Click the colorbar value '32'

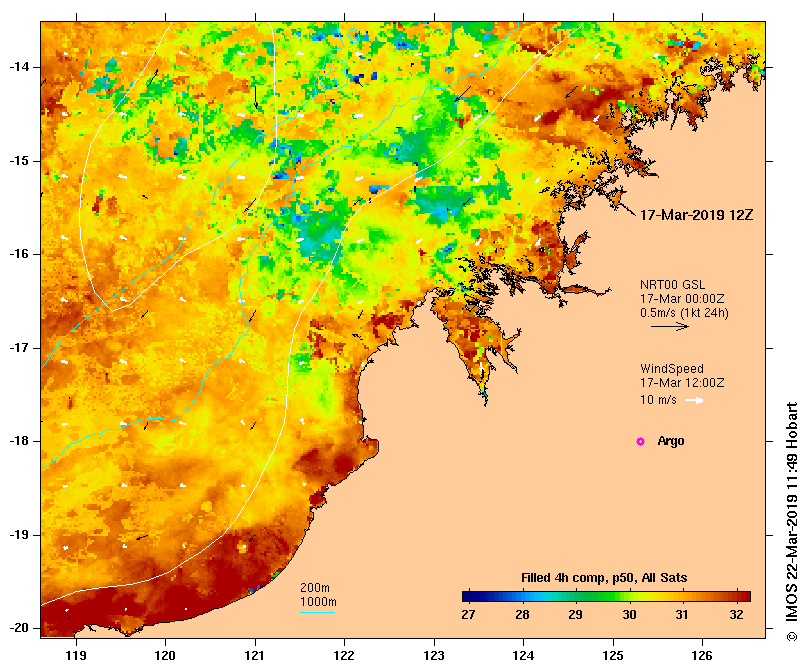(736, 615)
